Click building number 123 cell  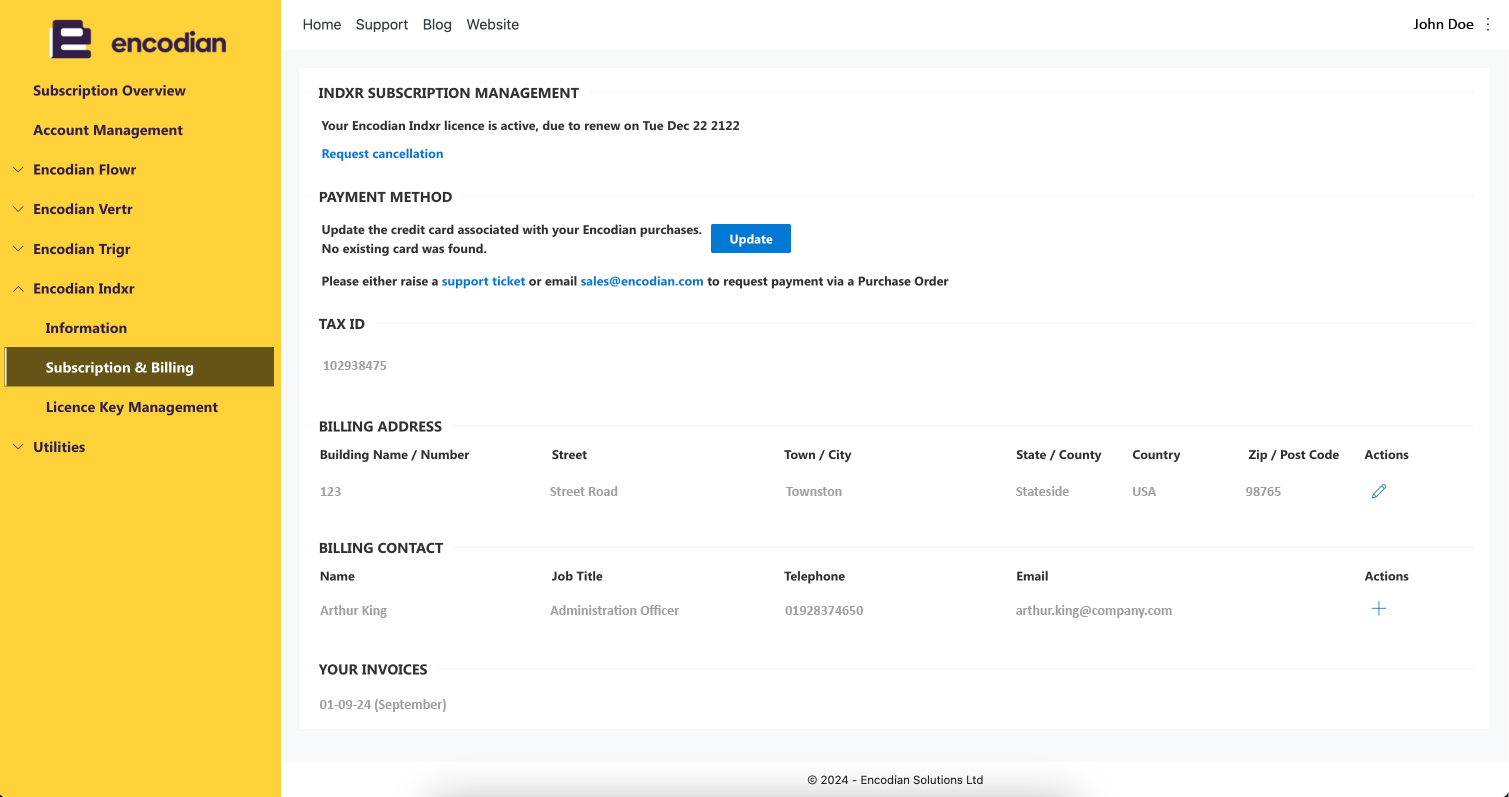330,492
